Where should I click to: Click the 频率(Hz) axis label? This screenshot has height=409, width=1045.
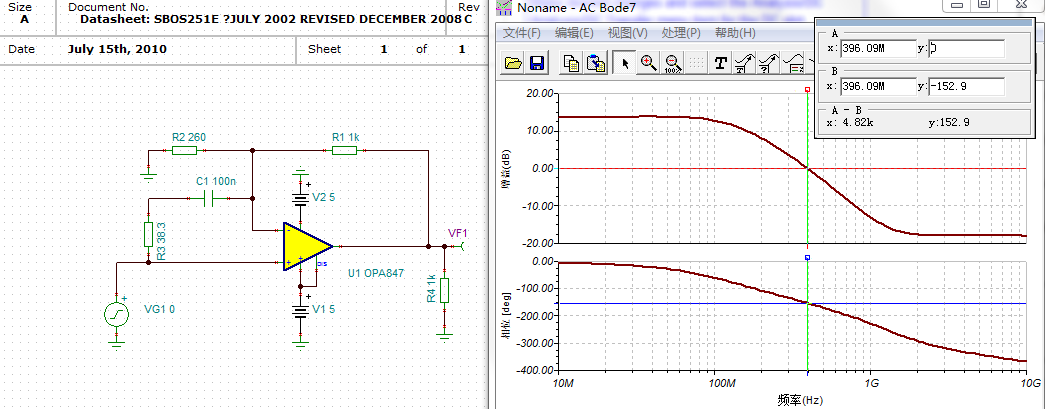pyautogui.click(x=799, y=401)
